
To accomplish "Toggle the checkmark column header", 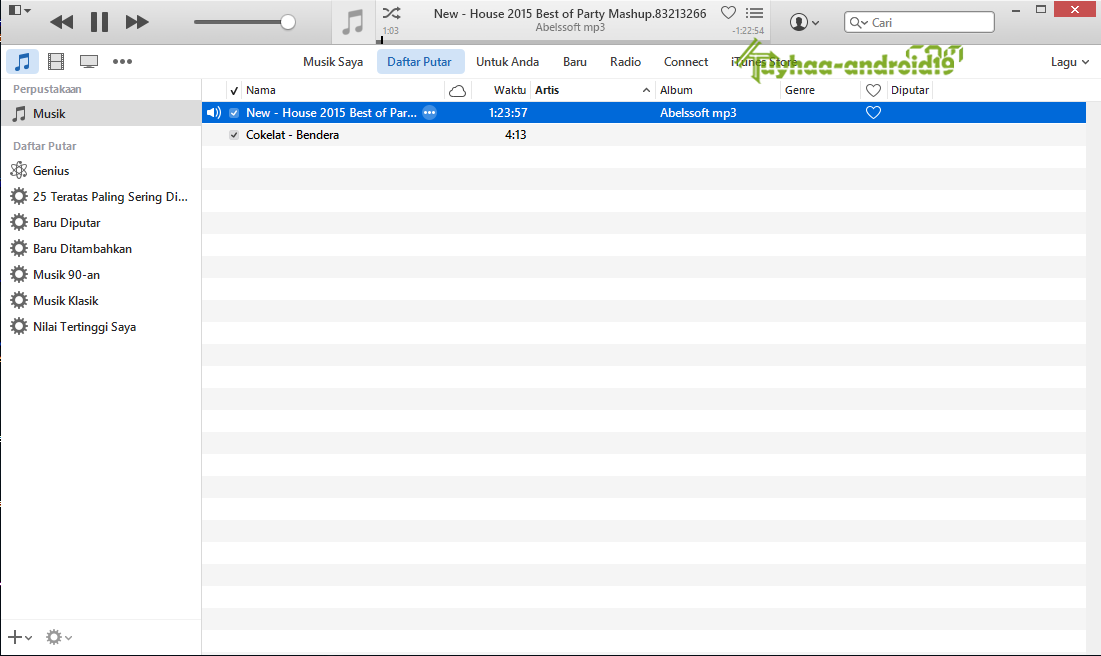I will click(x=234, y=90).
